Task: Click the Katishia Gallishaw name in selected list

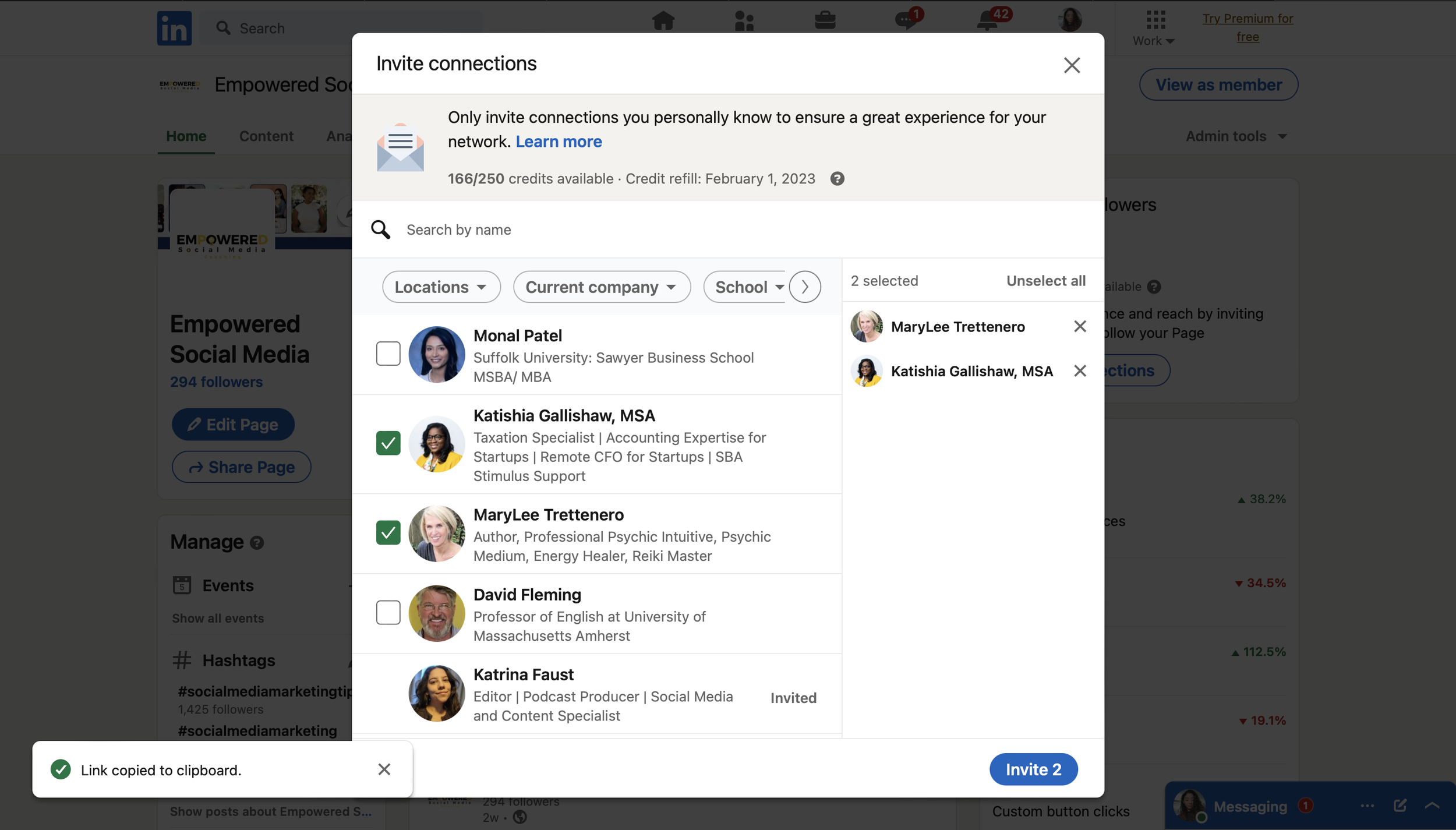Action: pyautogui.click(x=971, y=371)
